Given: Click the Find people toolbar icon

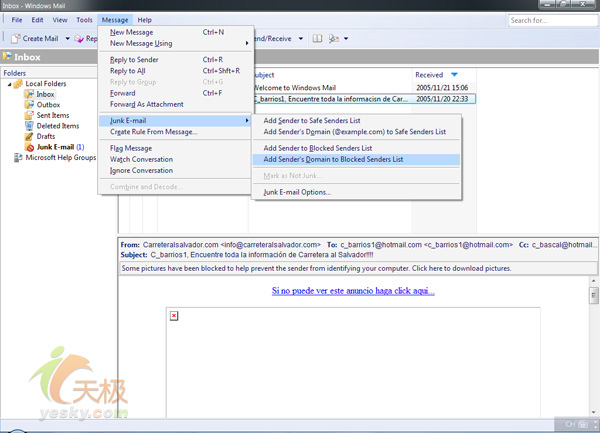Looking at the screenshot, I should click(334, 39).
